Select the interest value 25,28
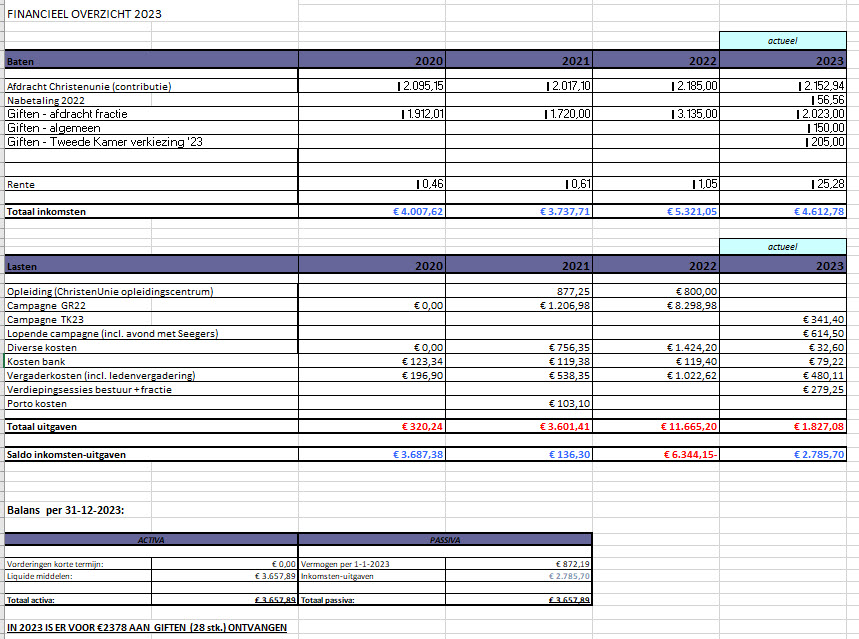Screen dimensions: 859x639 click(828, 184)
